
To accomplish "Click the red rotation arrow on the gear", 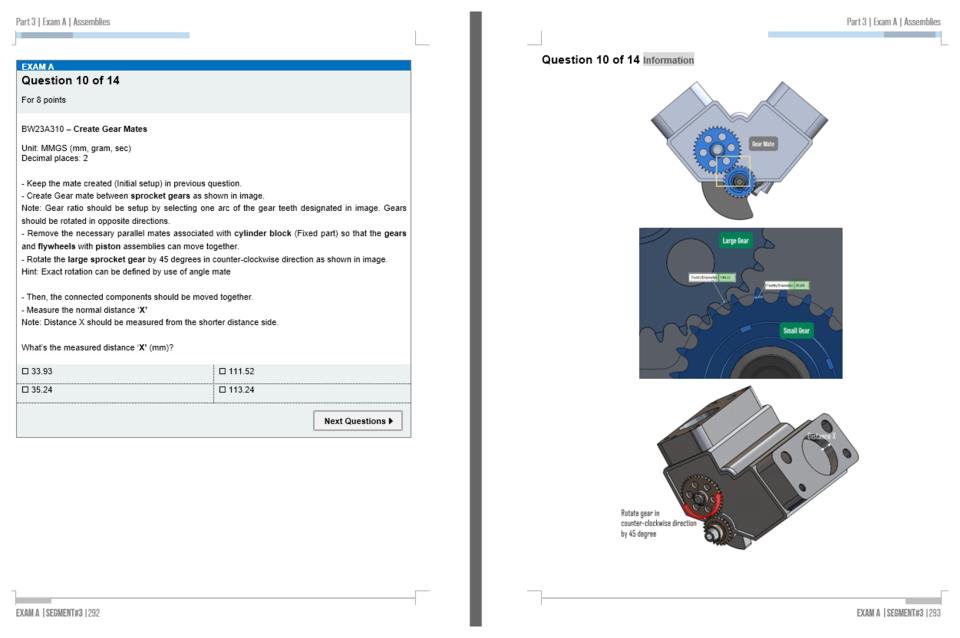I will (703, 506).
